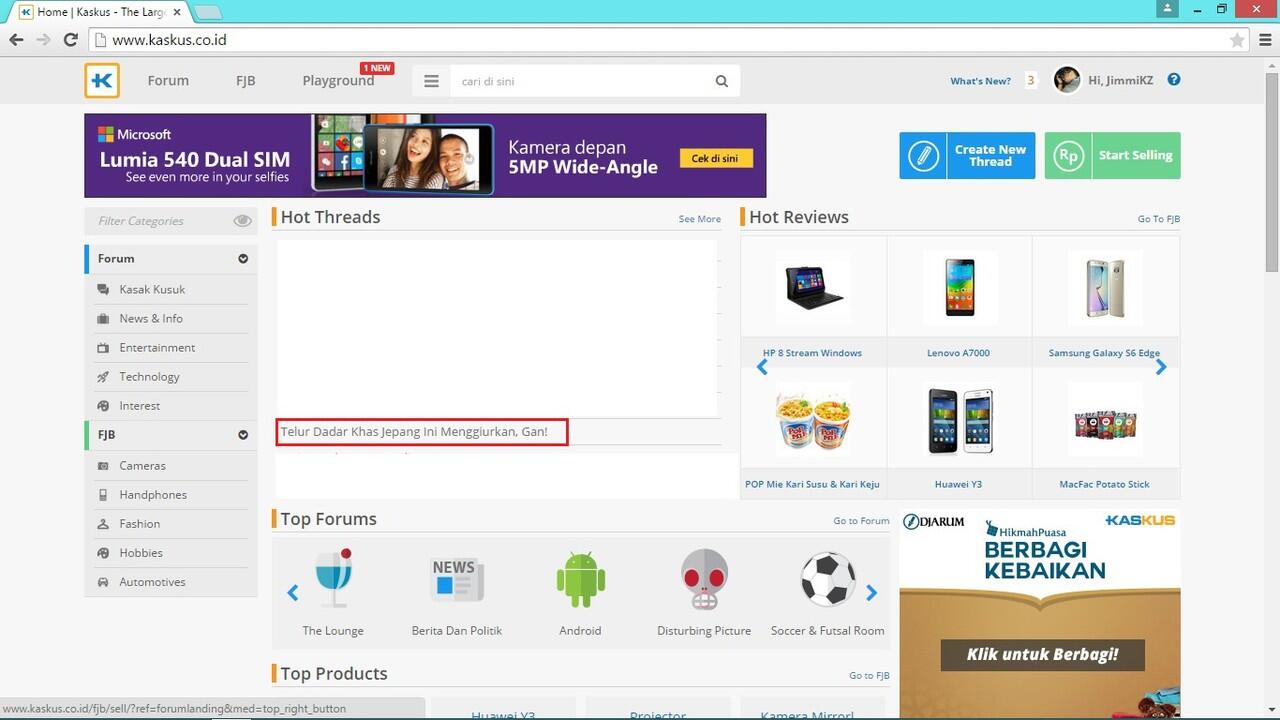
Task: Click Cek di sini on Lumia banner
Action: (x=715, y=158)
